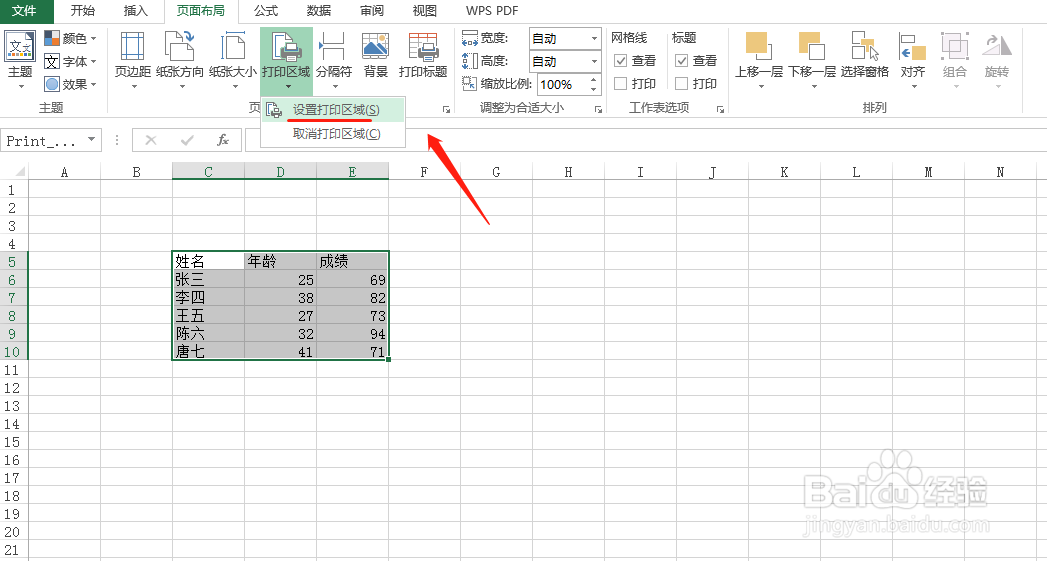Switch to the Formulas (公式) tab

click(x=266, y=11)
